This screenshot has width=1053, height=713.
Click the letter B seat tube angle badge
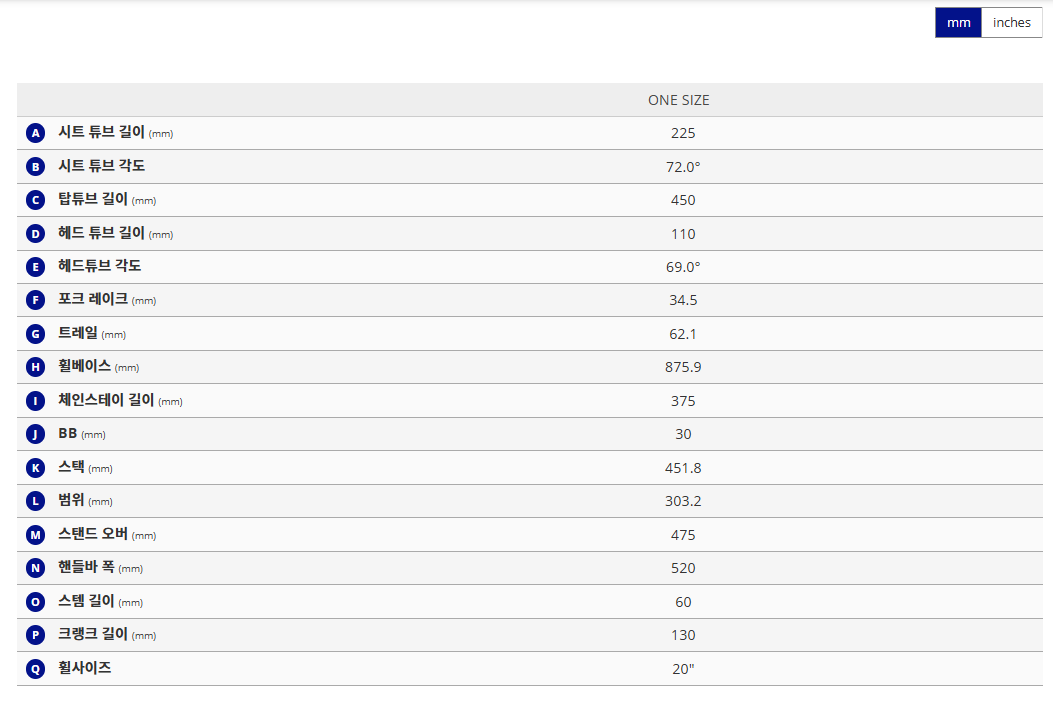[x=36, y=167]
